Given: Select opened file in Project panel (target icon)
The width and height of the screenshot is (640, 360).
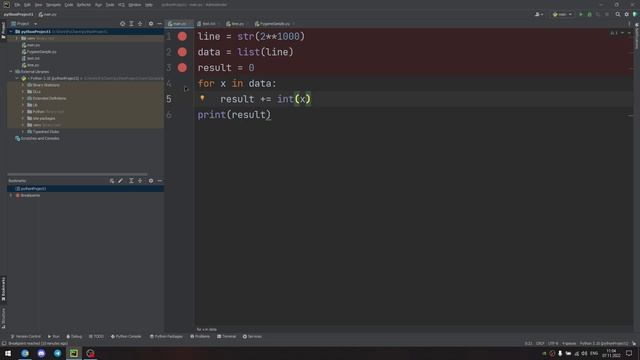Looking at the screenshot, I should [122, 24].
